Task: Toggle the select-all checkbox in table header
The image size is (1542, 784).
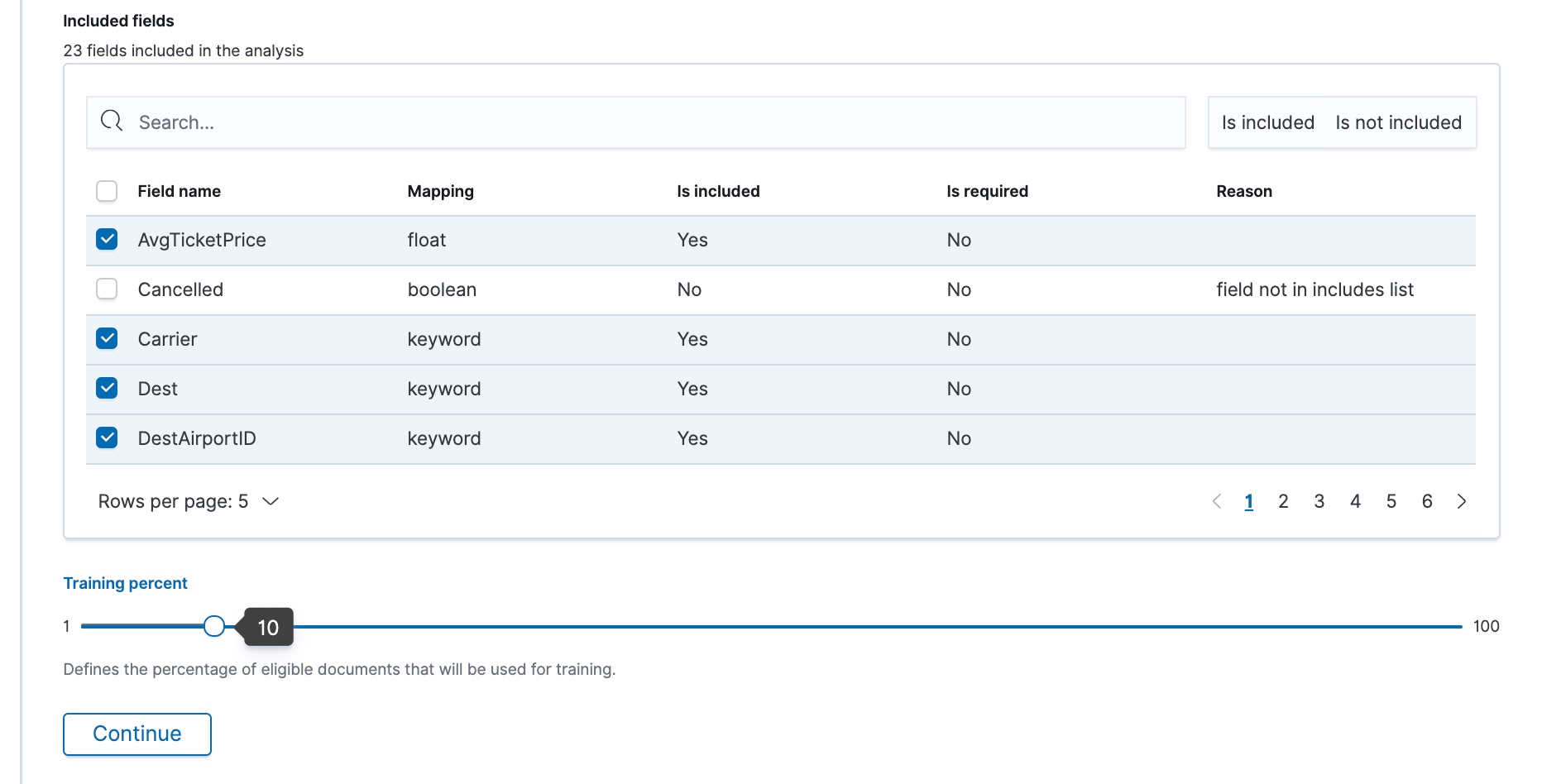Action: click(x=106, y=190)
